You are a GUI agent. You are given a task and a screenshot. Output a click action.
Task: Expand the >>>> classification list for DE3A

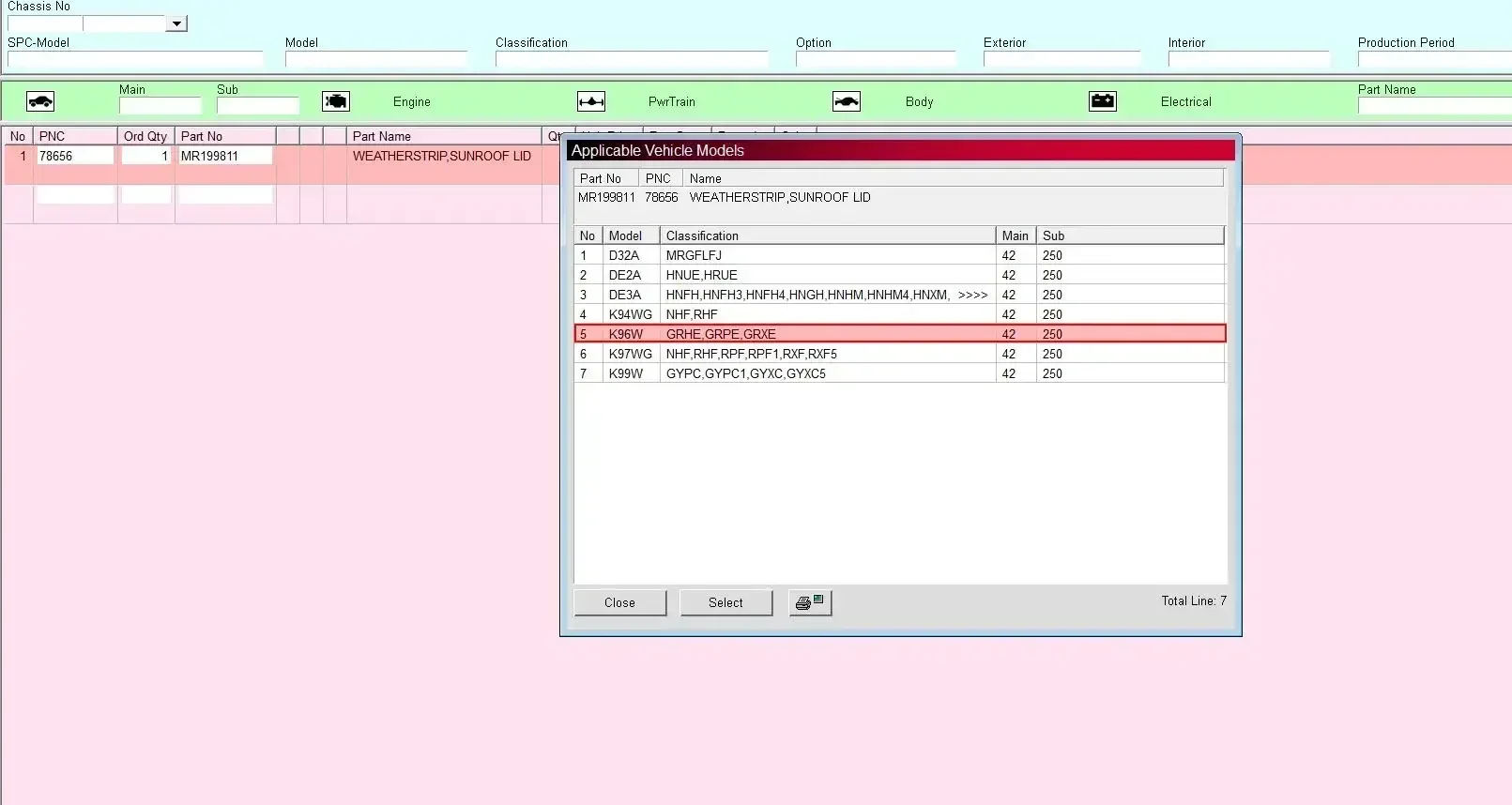(x=972, y=295)
